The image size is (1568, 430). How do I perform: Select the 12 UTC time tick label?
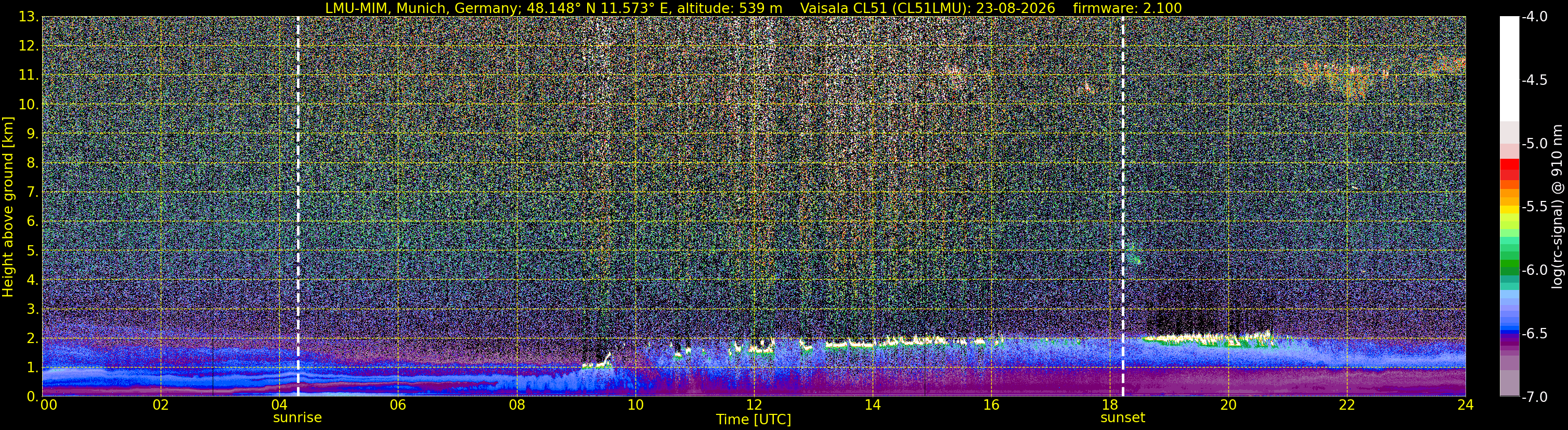pyautogui.click(x=754, y=405)
